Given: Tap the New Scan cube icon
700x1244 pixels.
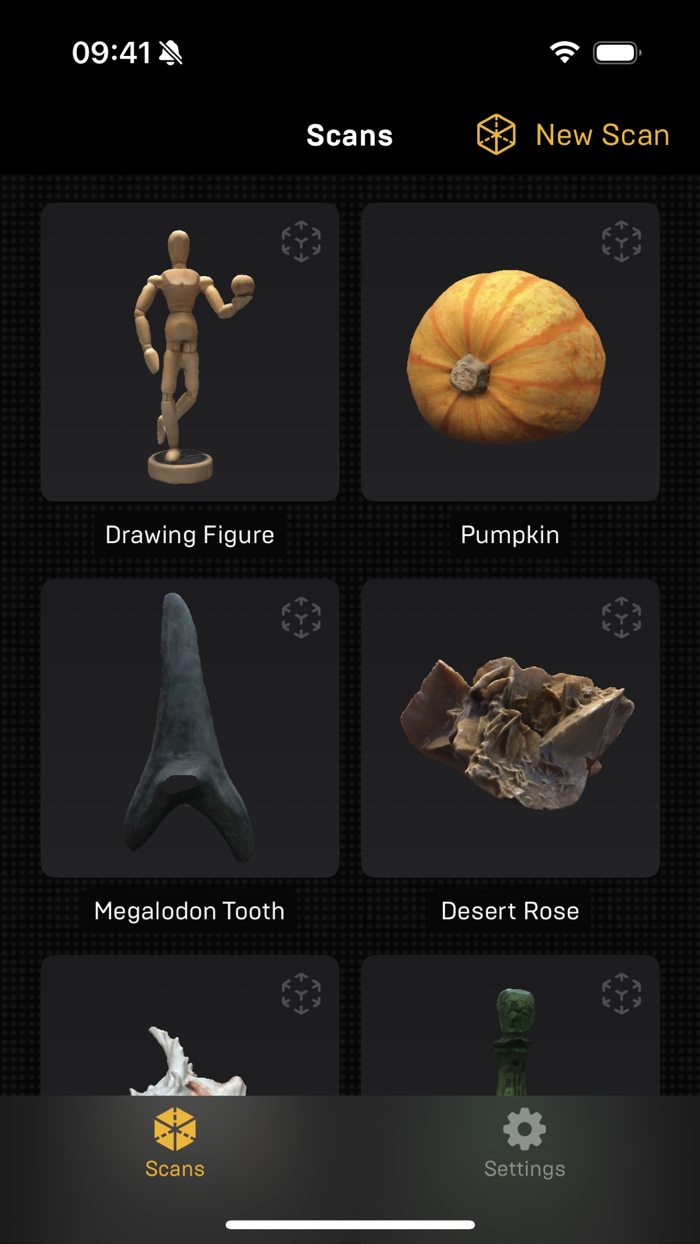Looking at the screenshot, I should 496,135.
